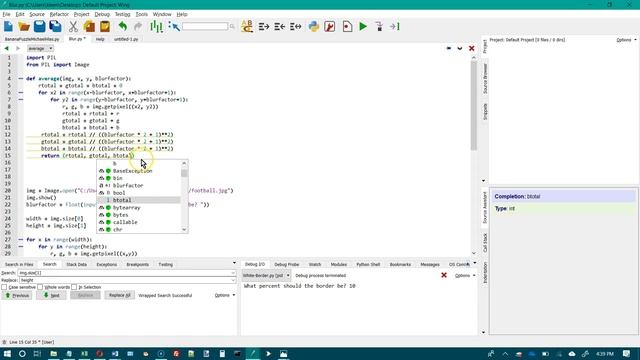The width and height of the screenshot is (640, 360).
Task: Click the Previous search button
Action: (17, 295)
